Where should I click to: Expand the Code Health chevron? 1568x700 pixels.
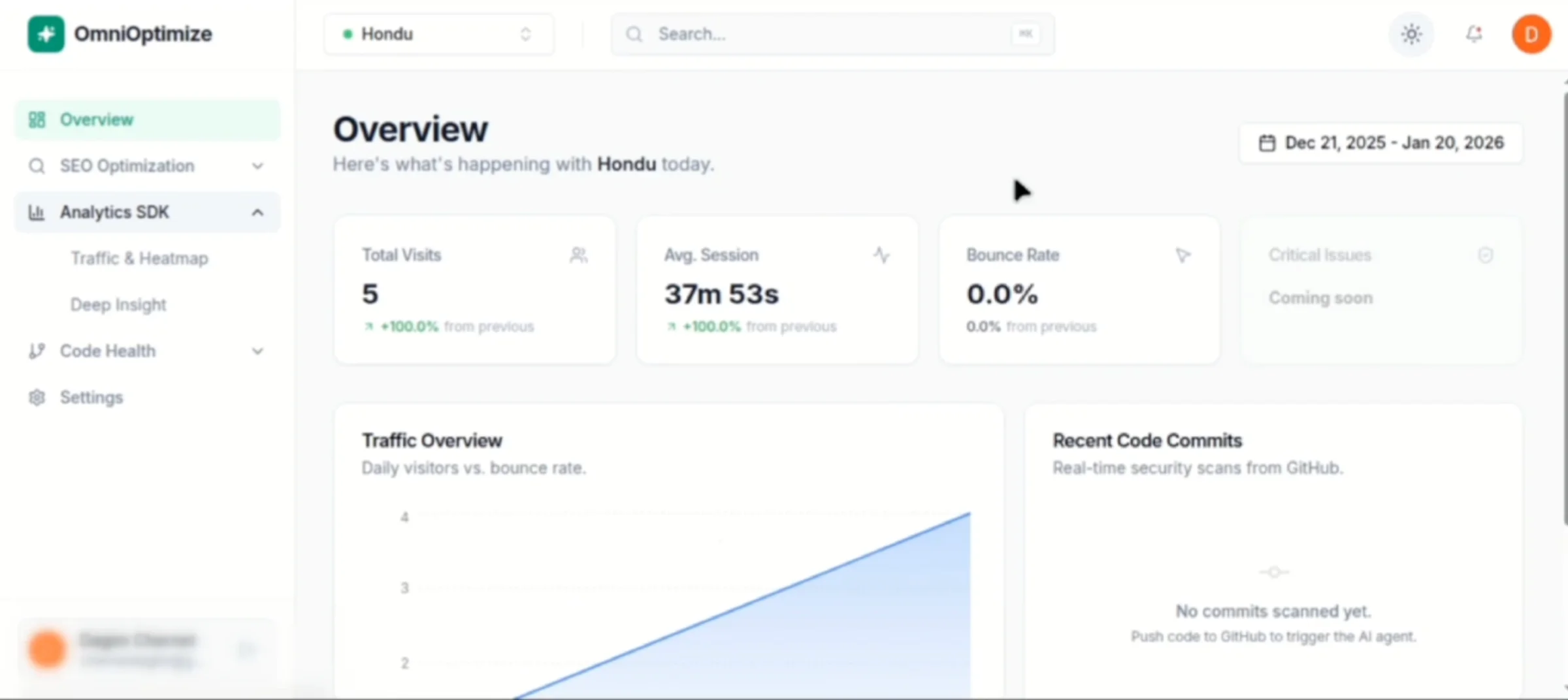click(x=258, y=351)
